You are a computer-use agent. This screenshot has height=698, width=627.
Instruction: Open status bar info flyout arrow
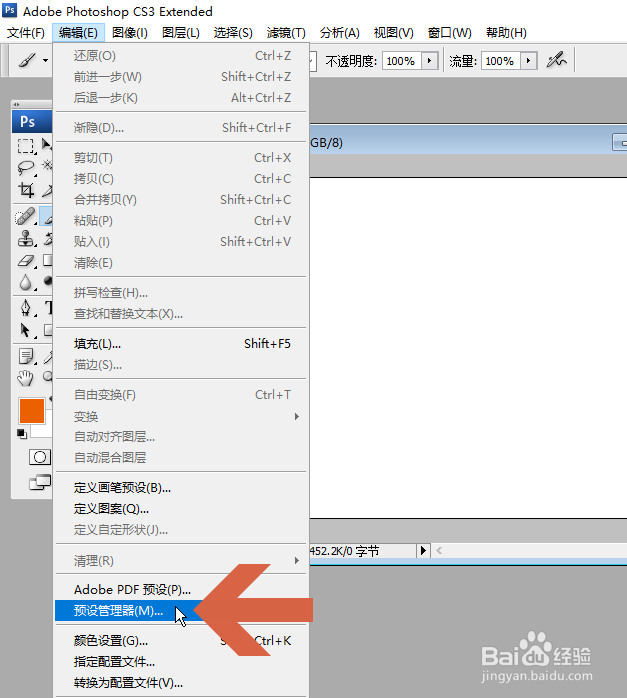(x=423, y=551)
